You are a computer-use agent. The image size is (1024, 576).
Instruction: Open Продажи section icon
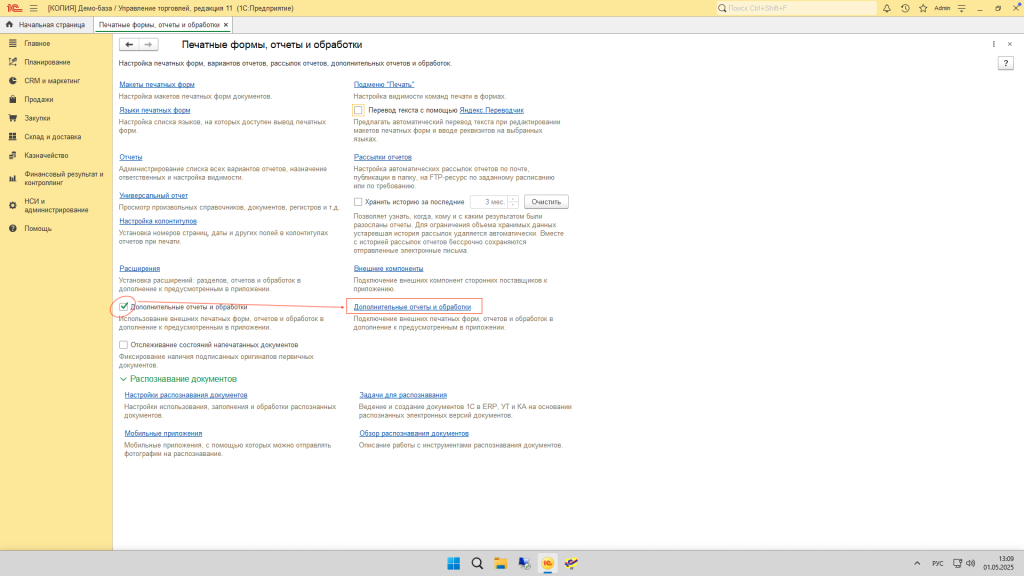click(12, 99)
